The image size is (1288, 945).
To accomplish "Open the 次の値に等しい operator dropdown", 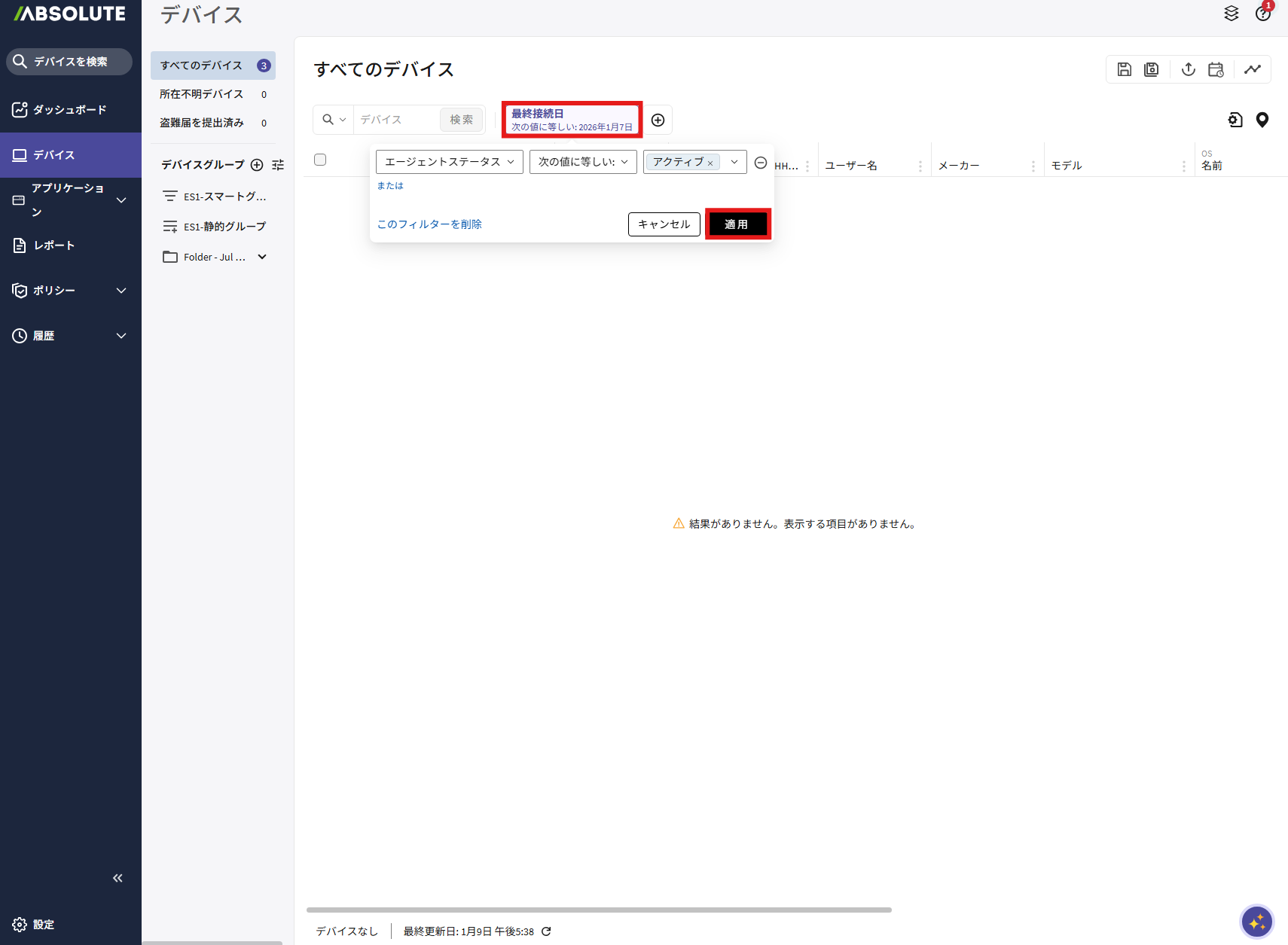I will [x=582, y=162].
